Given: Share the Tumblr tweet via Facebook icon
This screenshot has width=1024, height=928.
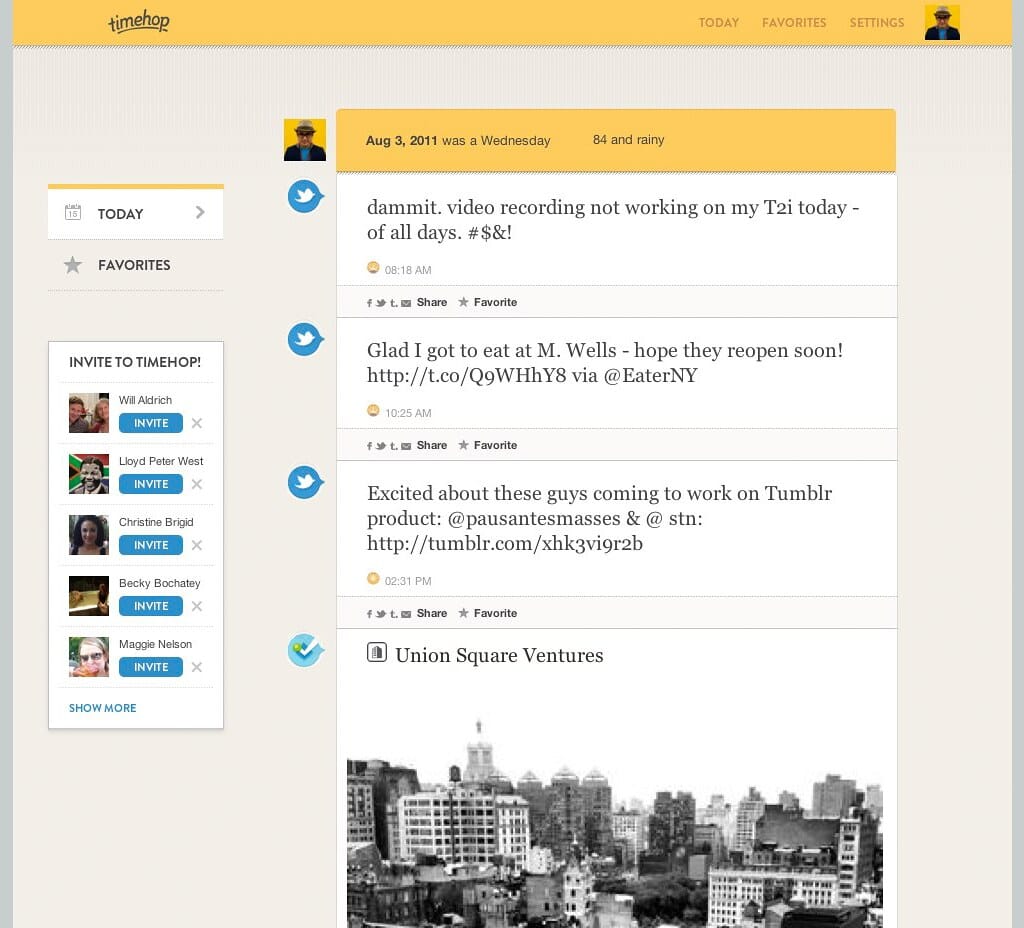Looking at the screenshot, I should [370, 614].
